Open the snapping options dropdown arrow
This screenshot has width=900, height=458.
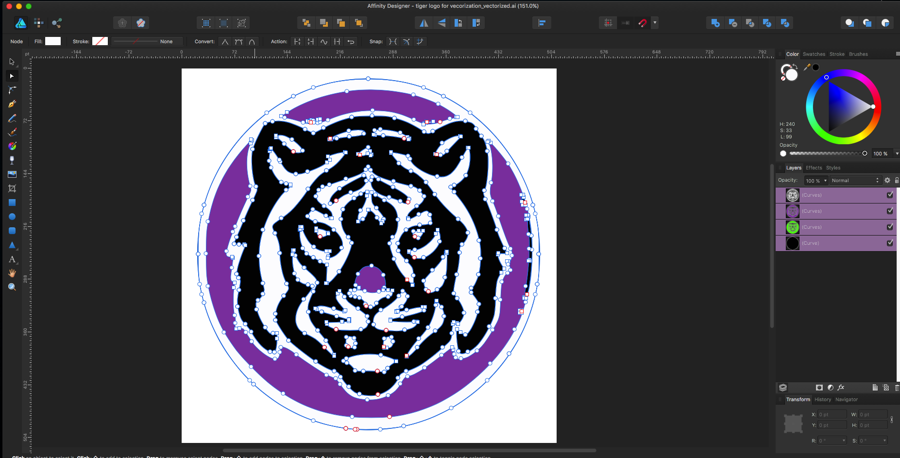tap(655, 23)
